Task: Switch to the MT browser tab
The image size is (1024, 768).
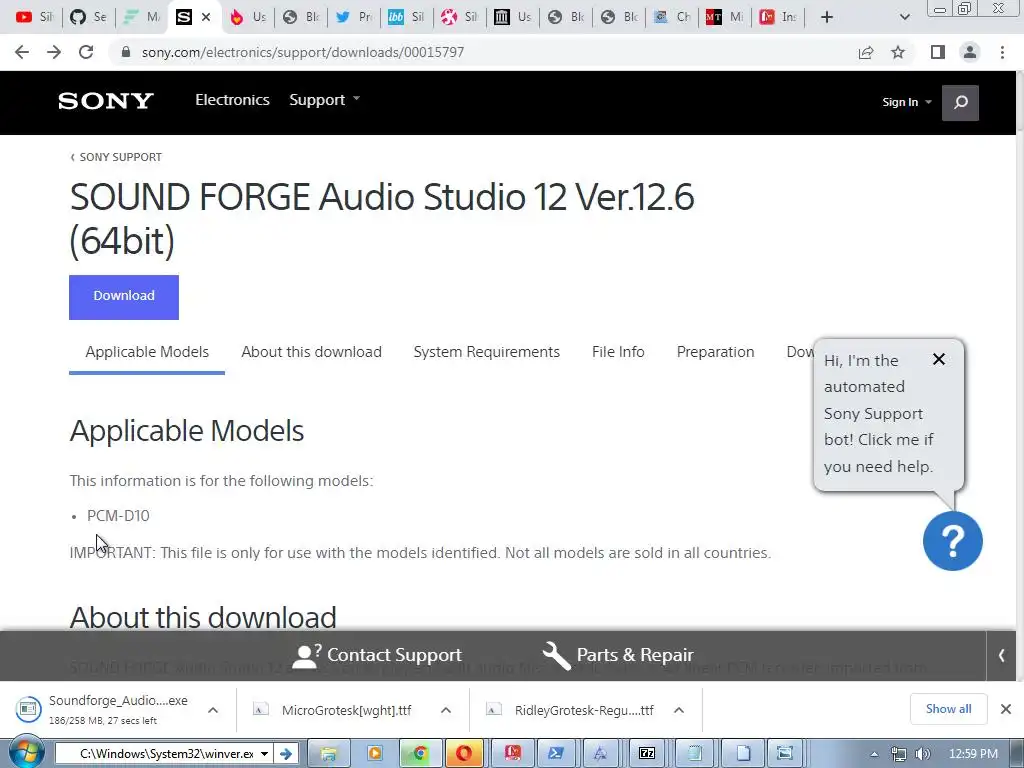Action: (x=725, y=17)
